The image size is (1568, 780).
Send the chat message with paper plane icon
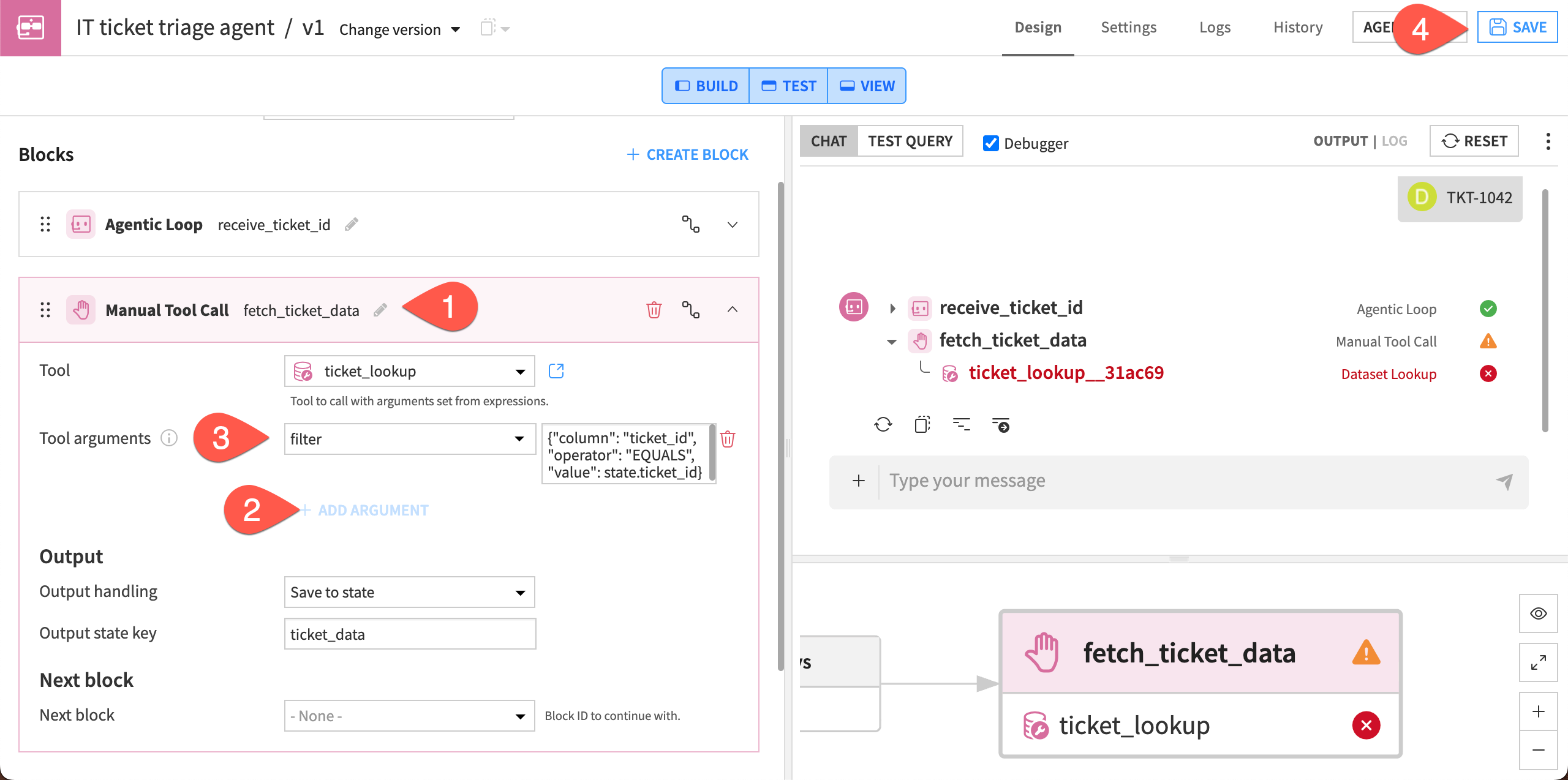[x=1504, y=481]
